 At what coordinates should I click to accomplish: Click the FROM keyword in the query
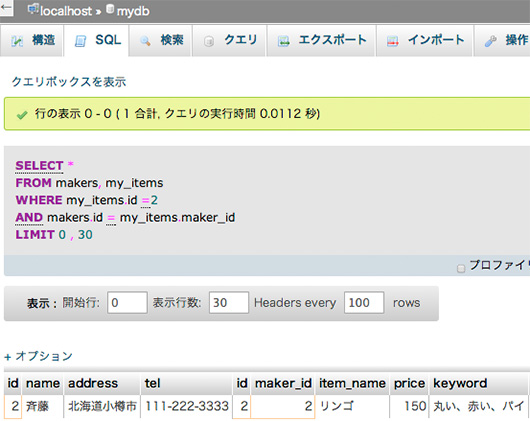click(x=33, y=183)
